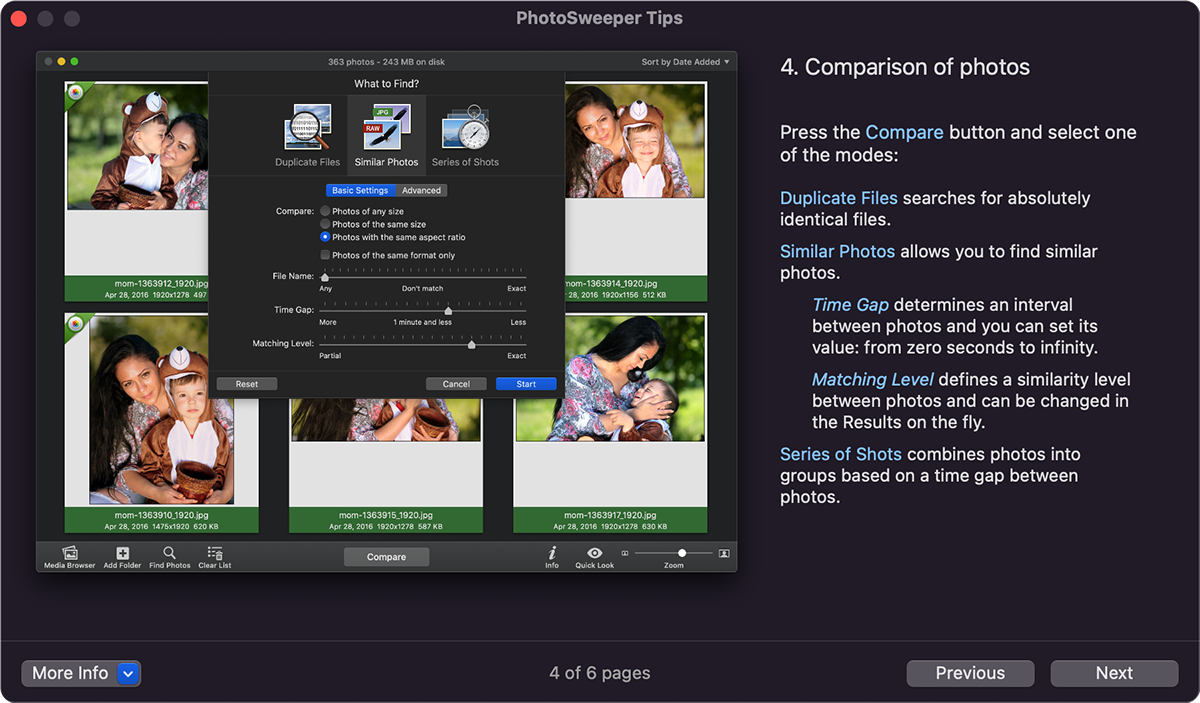
Task: Select Photos of any size radio button
Action: pyautogui.click(x=325, y=211)
